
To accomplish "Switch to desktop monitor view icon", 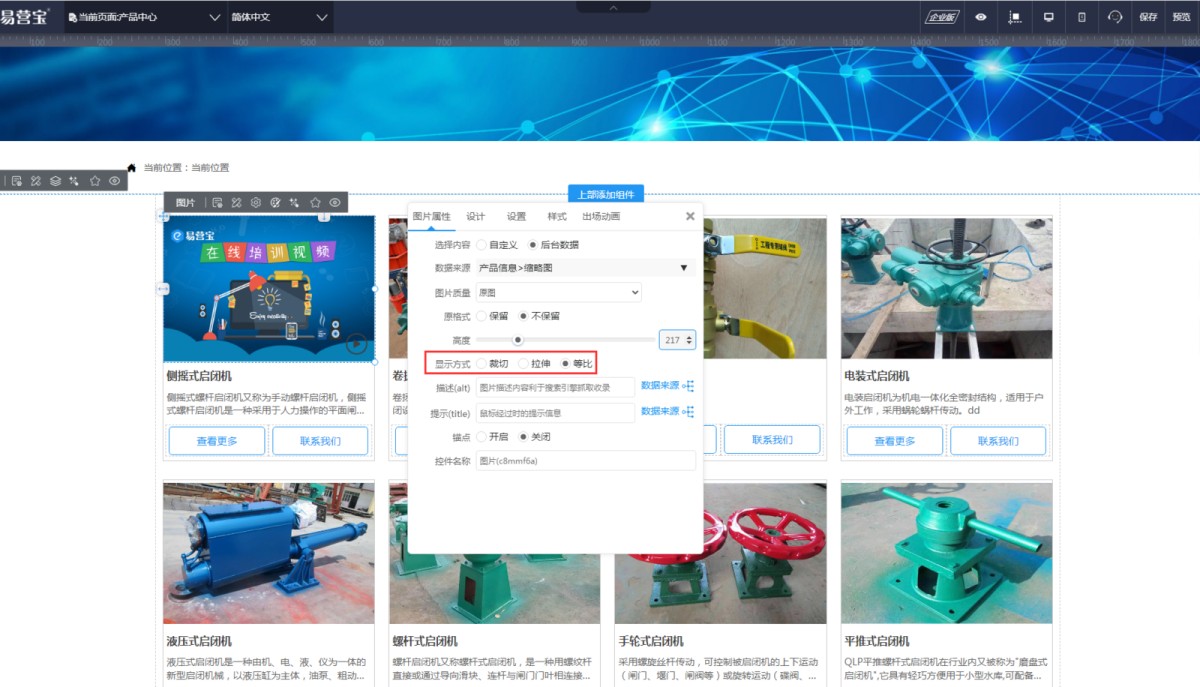I will 1049,17.
